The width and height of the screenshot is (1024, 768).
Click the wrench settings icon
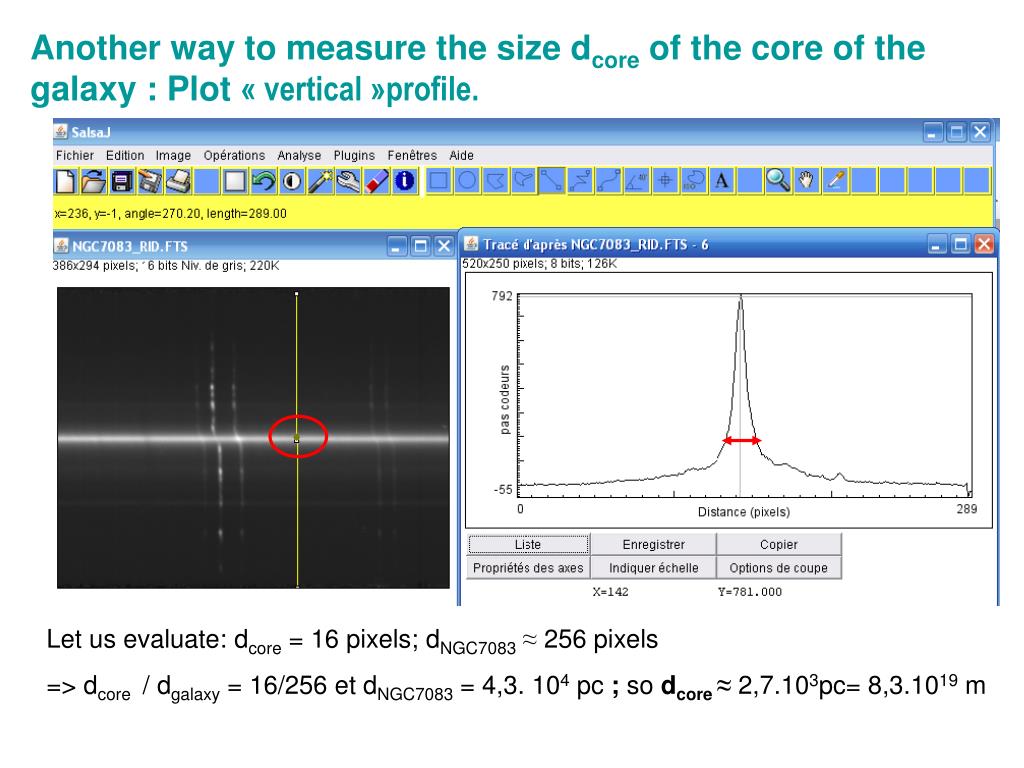pyautogui.click(x=348, y=181)
